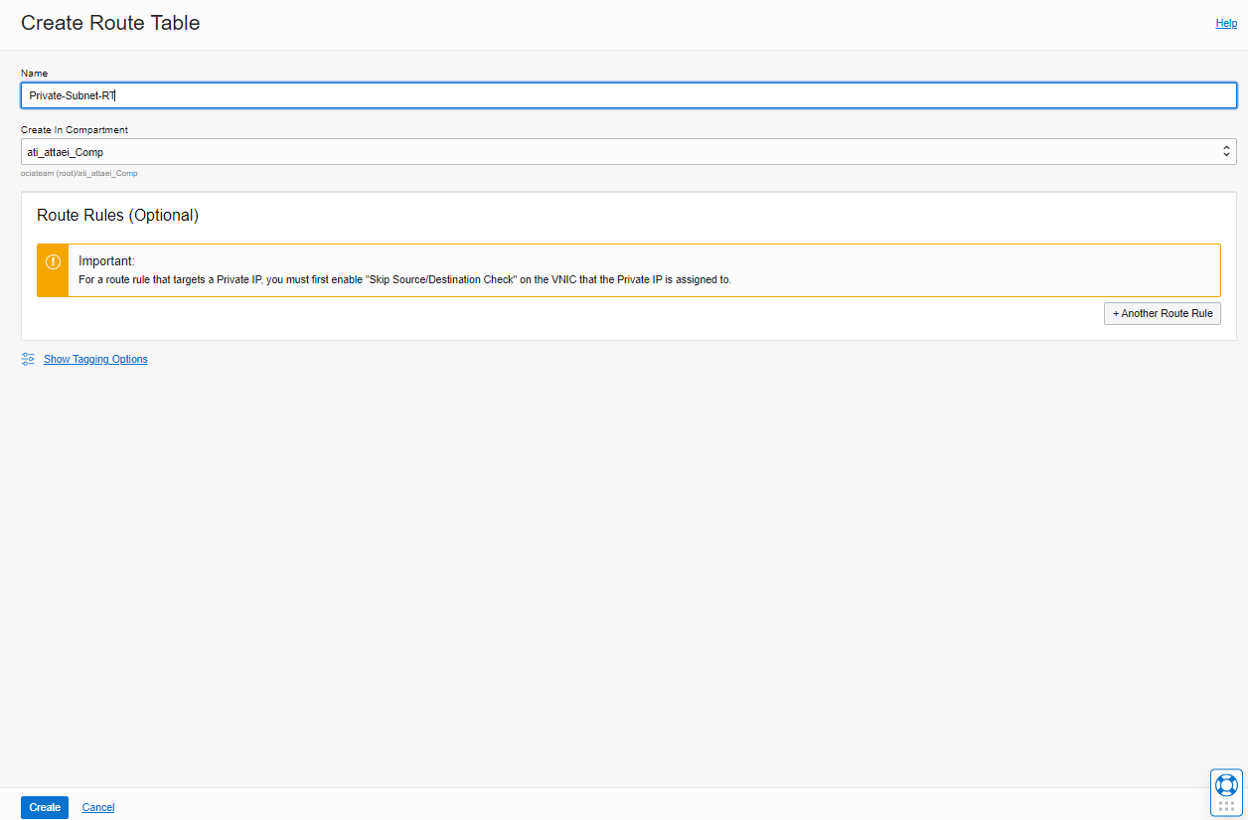Click the compartment path text ociateam (root)
The width and height of the screenshot is (1251, 820).
pyautogui.click(x=79, y=173)
